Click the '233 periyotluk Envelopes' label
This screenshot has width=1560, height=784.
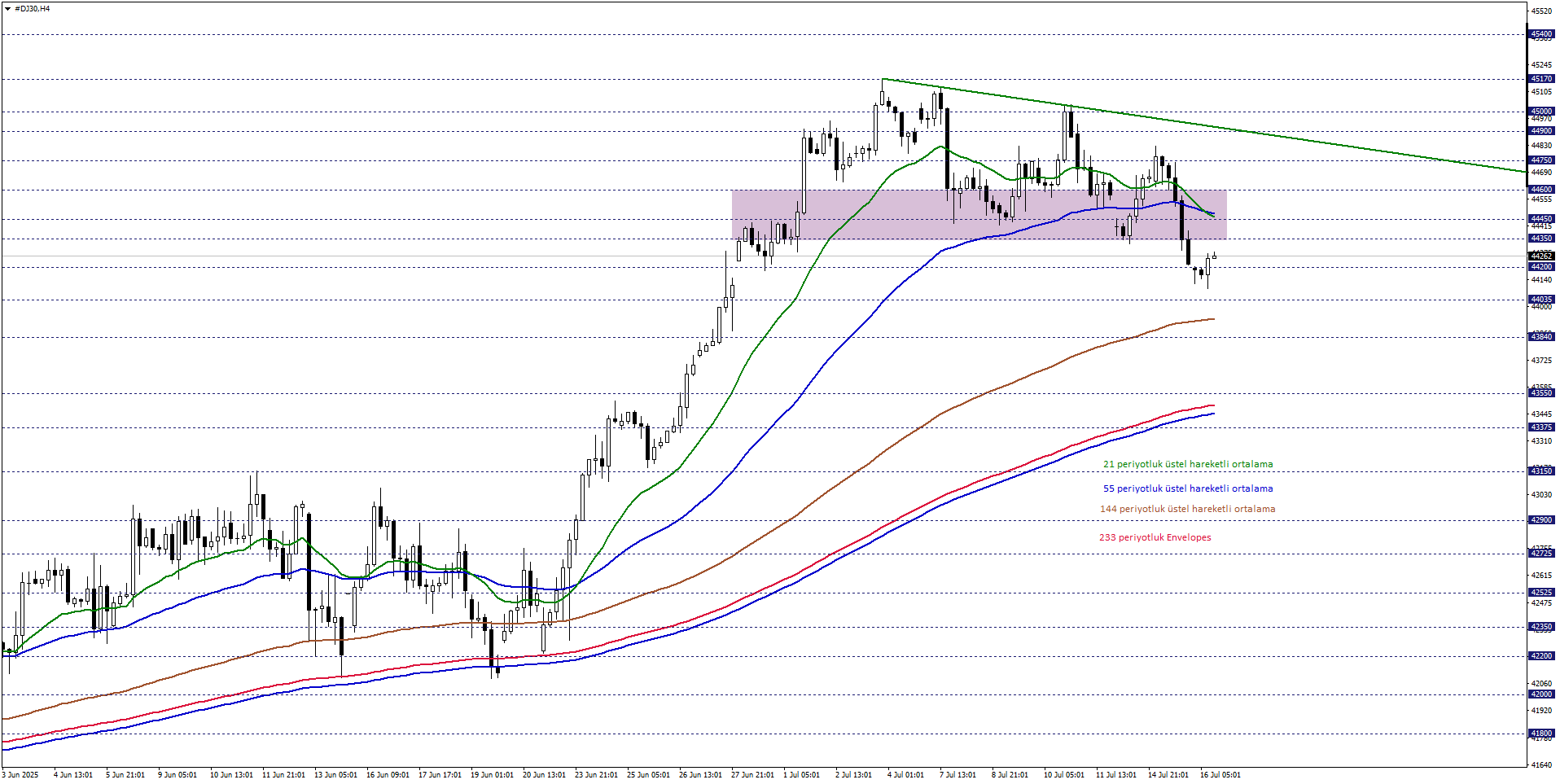pos(1155,537)
